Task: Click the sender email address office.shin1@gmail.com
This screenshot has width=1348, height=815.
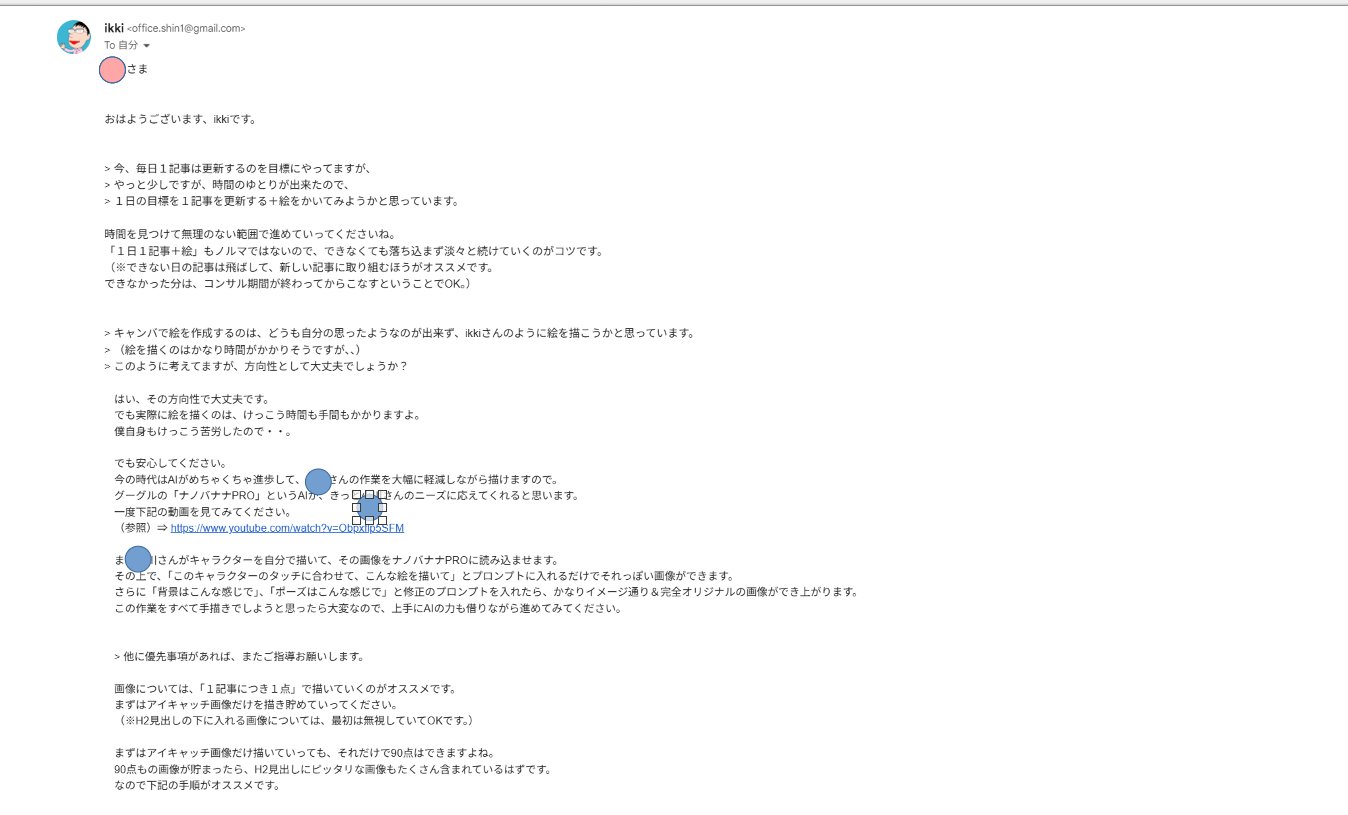Action: tap(186, 29)
